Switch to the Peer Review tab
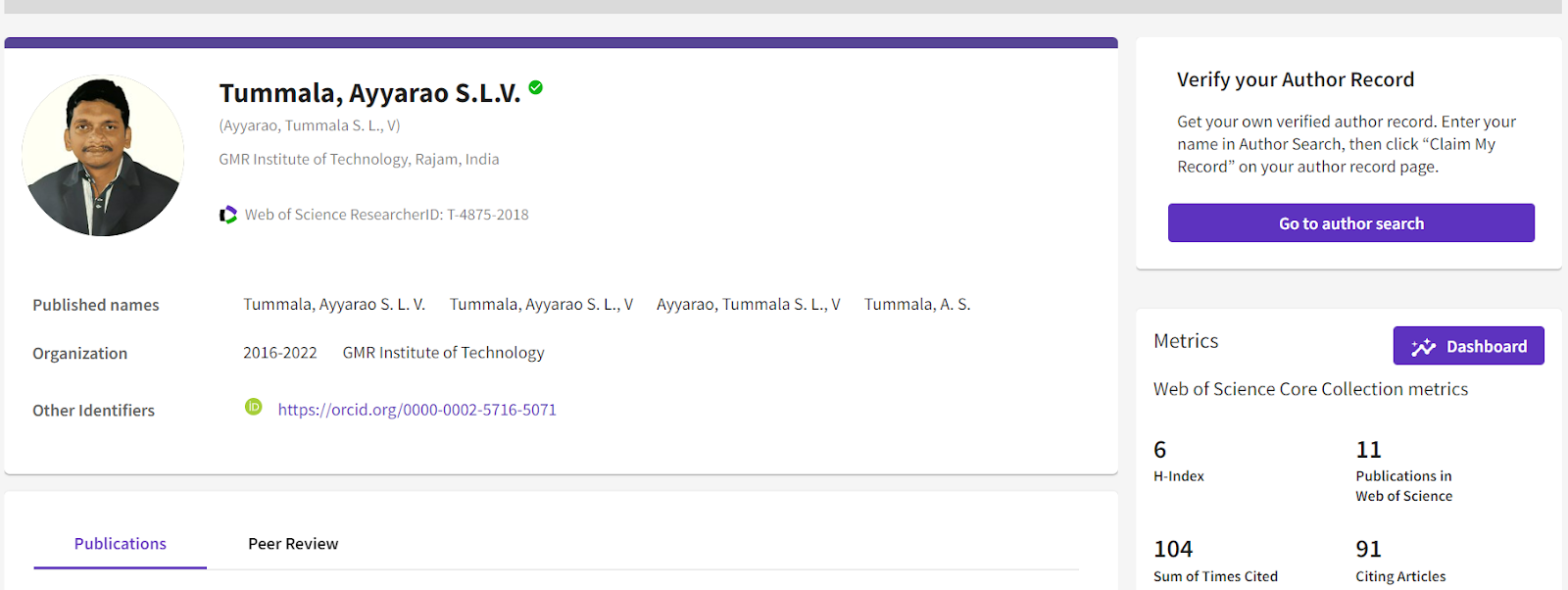The image size is (1568, 590). [x=293, y=544]
